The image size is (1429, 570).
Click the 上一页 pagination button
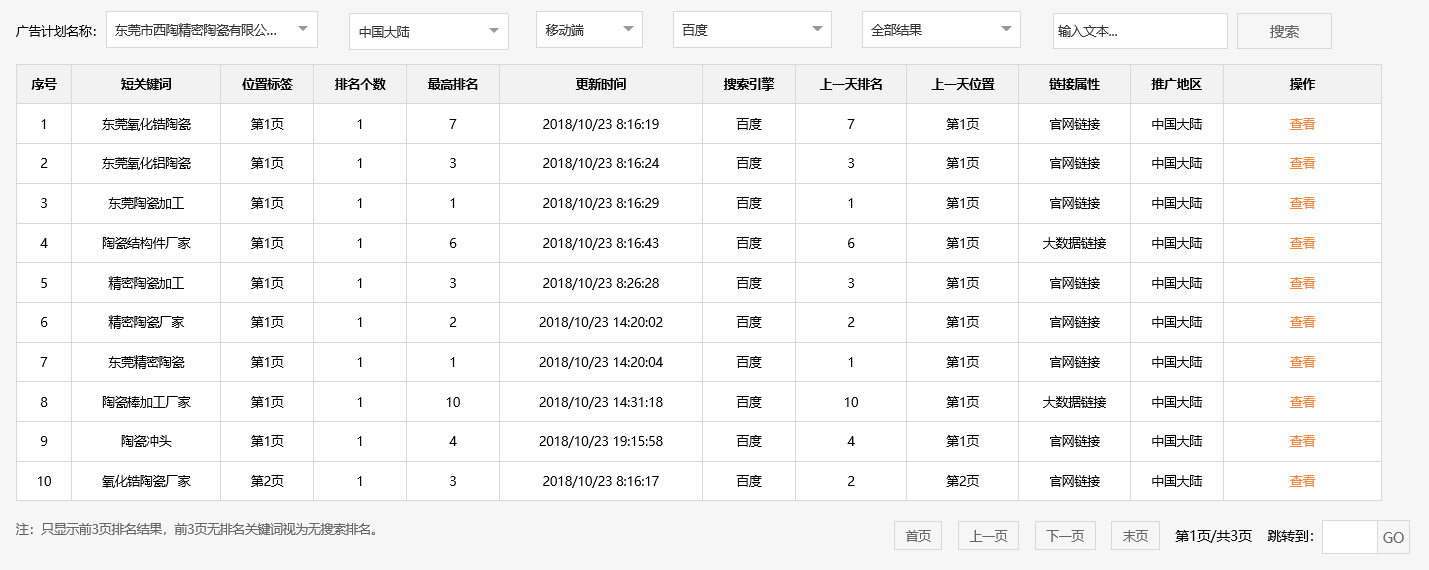(x=988, y=536)
